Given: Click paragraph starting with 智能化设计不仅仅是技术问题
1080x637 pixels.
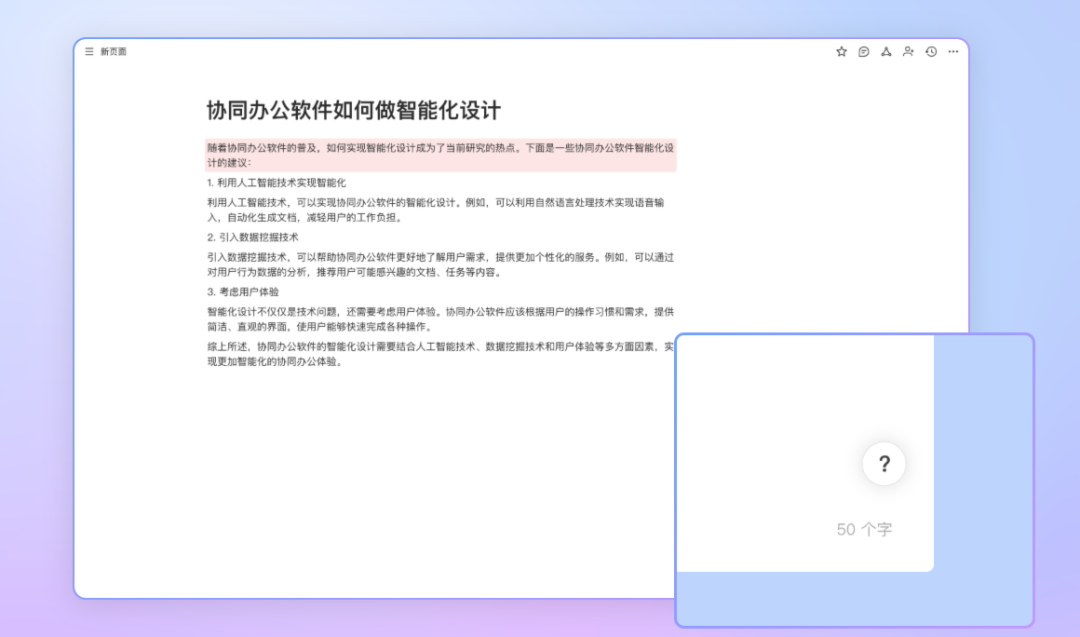Looking at the screenshot, I should pyautogui.click(x=440, y=318).
